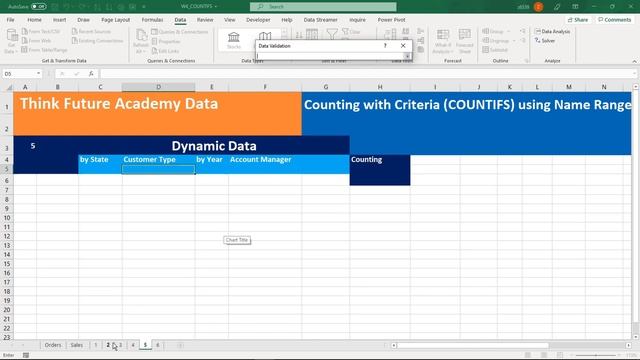Image resolution: width=640 pixels, height=360 pixels.
Task: Click From Table/Range icon
Action: pos(24,50)
